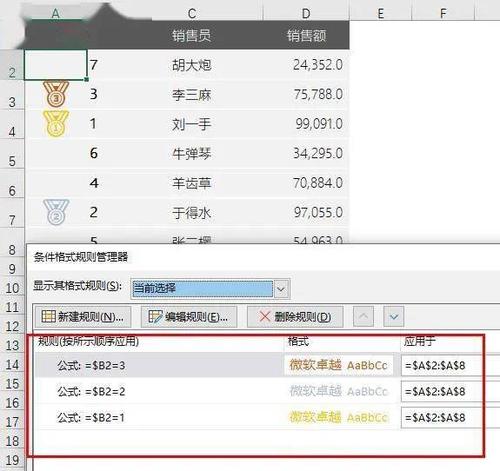Click the New Rule (新建规则) button

(x=83, y=317)
